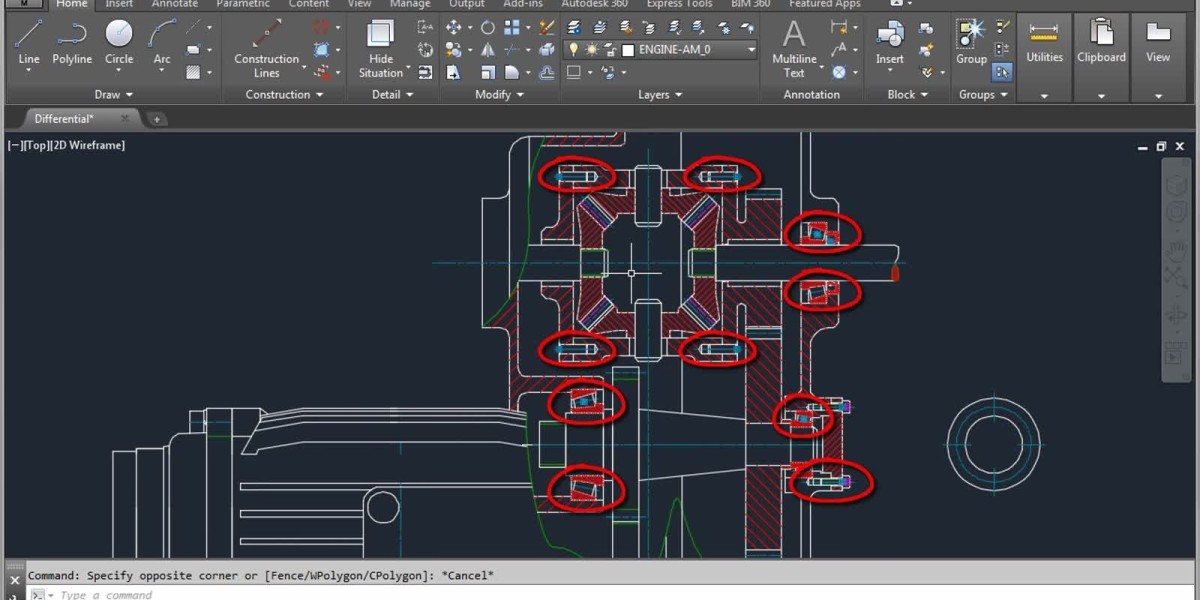Open the Annotate ribbon tab
This screenshot has height=600, width=1200.
point(174,4)
